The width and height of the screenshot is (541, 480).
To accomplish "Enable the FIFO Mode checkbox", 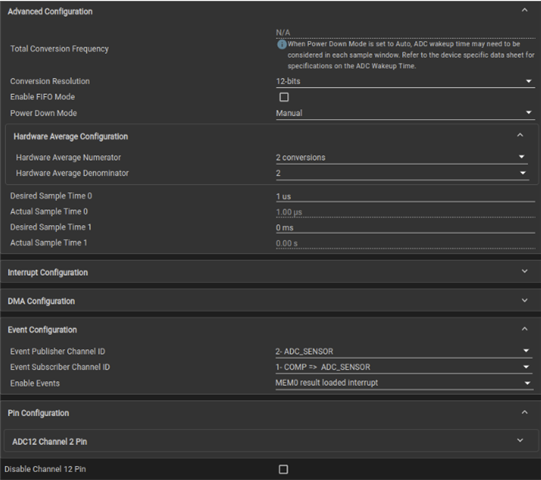I will [x=284, y=97].
